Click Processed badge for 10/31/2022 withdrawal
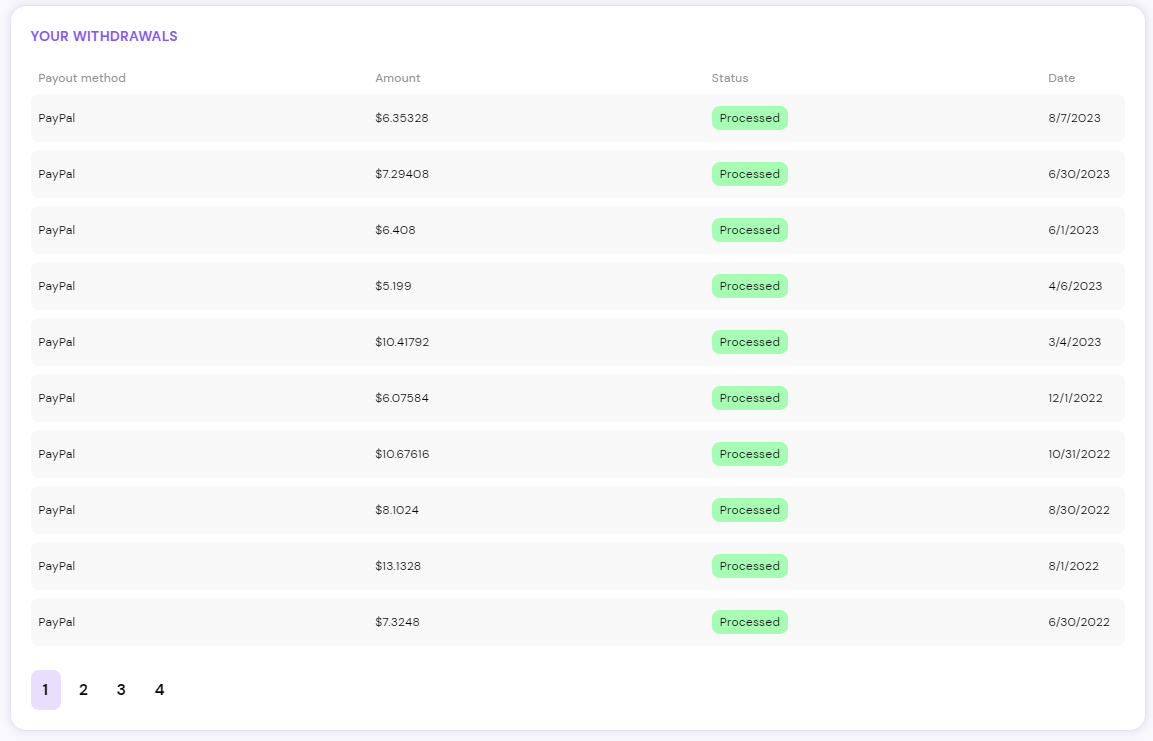The height and width of the screenshot is (741, 1153). [749, 454]
